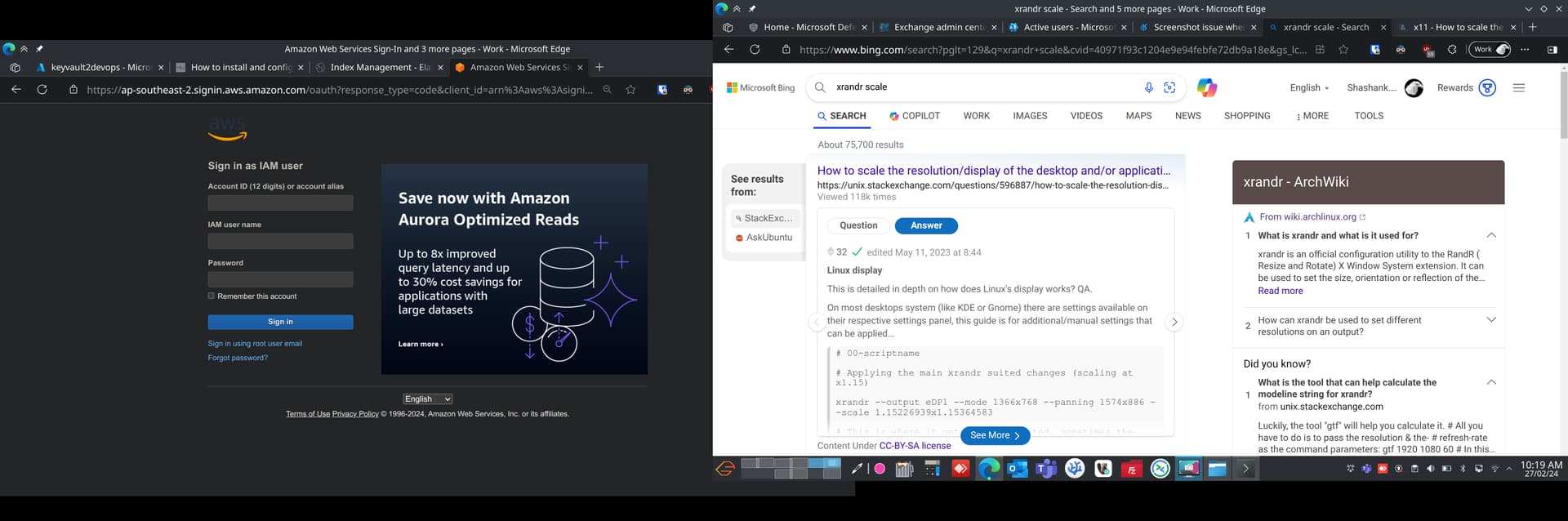Switch to Active users tab
Screen dimensions: 1568x521
coord(1068,27)
